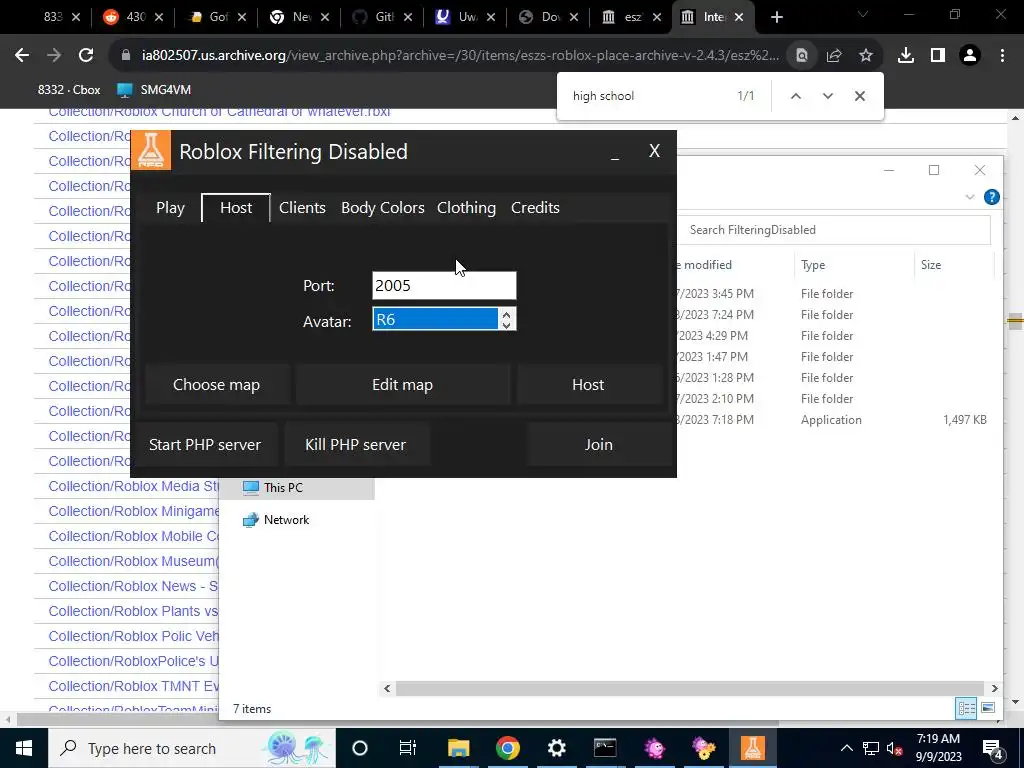Open the Body Colors tab
Image resolution: width=1024 pixels, height=768 pixels.
point(383,208)
